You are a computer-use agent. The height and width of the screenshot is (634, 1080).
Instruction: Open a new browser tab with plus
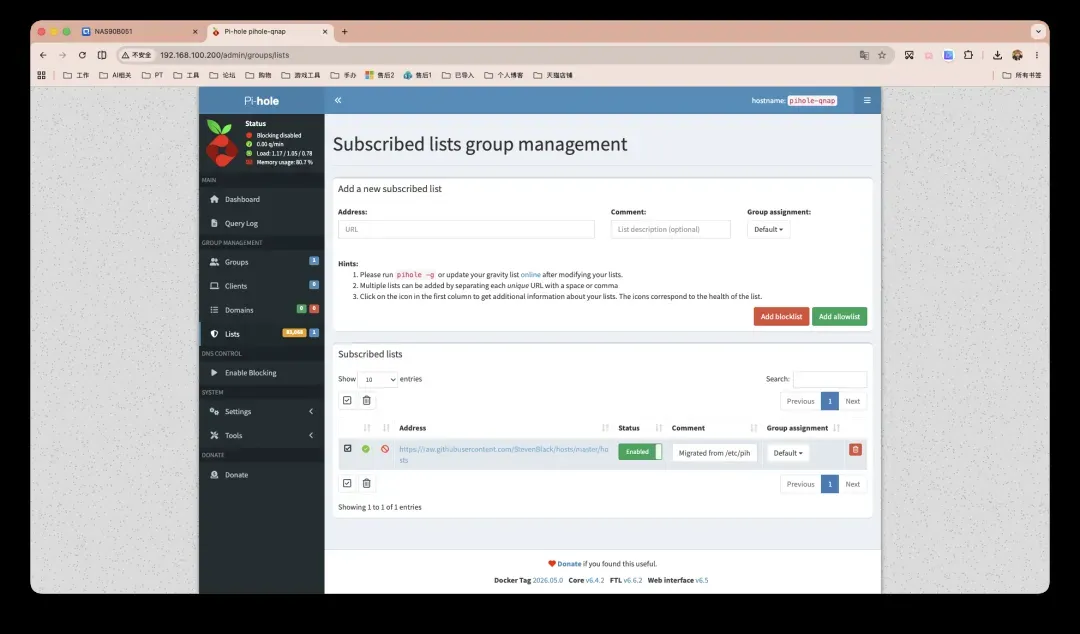click(x=344, y=32)
